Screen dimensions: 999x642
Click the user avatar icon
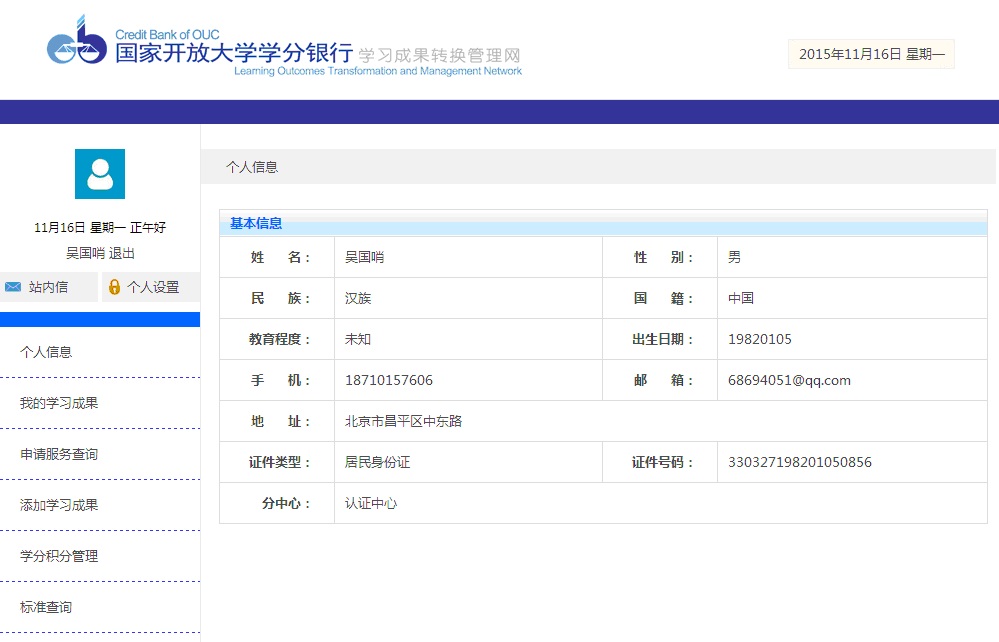[x=100, y=174]
